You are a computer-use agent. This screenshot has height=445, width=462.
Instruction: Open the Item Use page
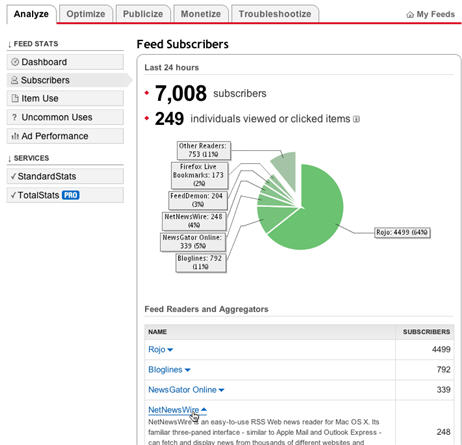point(65,99)
